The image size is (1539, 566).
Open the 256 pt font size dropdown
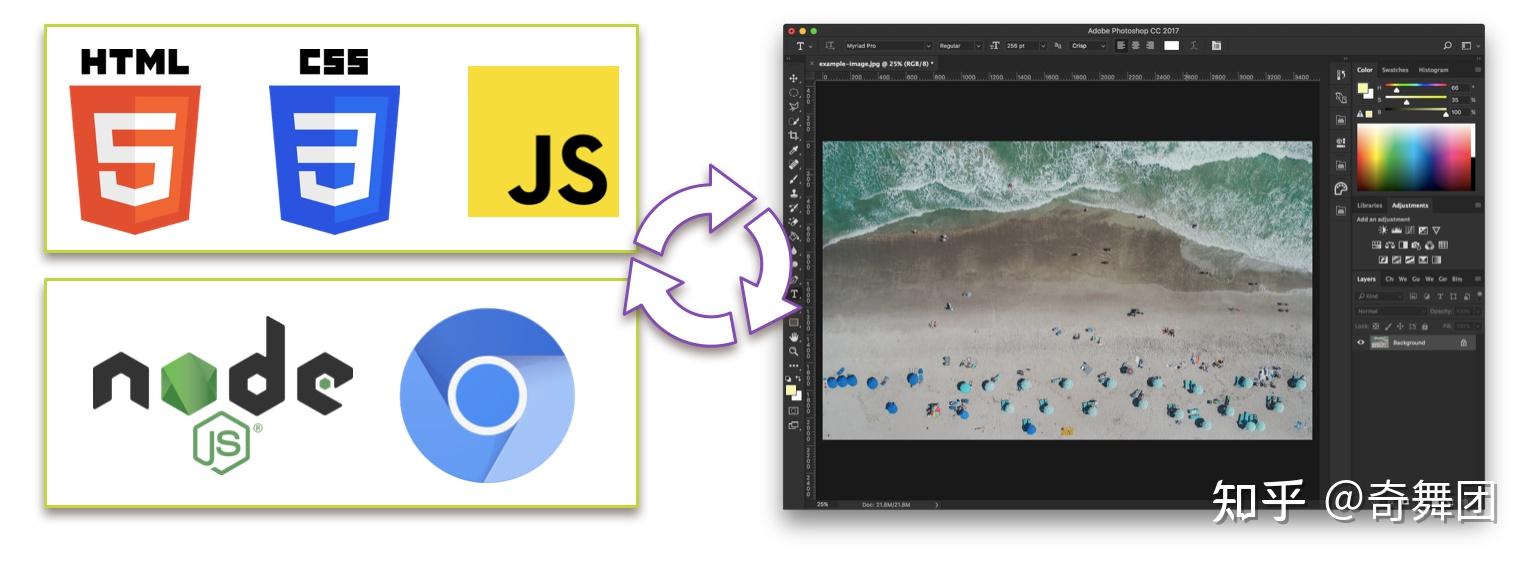[x=1026, y=46]
